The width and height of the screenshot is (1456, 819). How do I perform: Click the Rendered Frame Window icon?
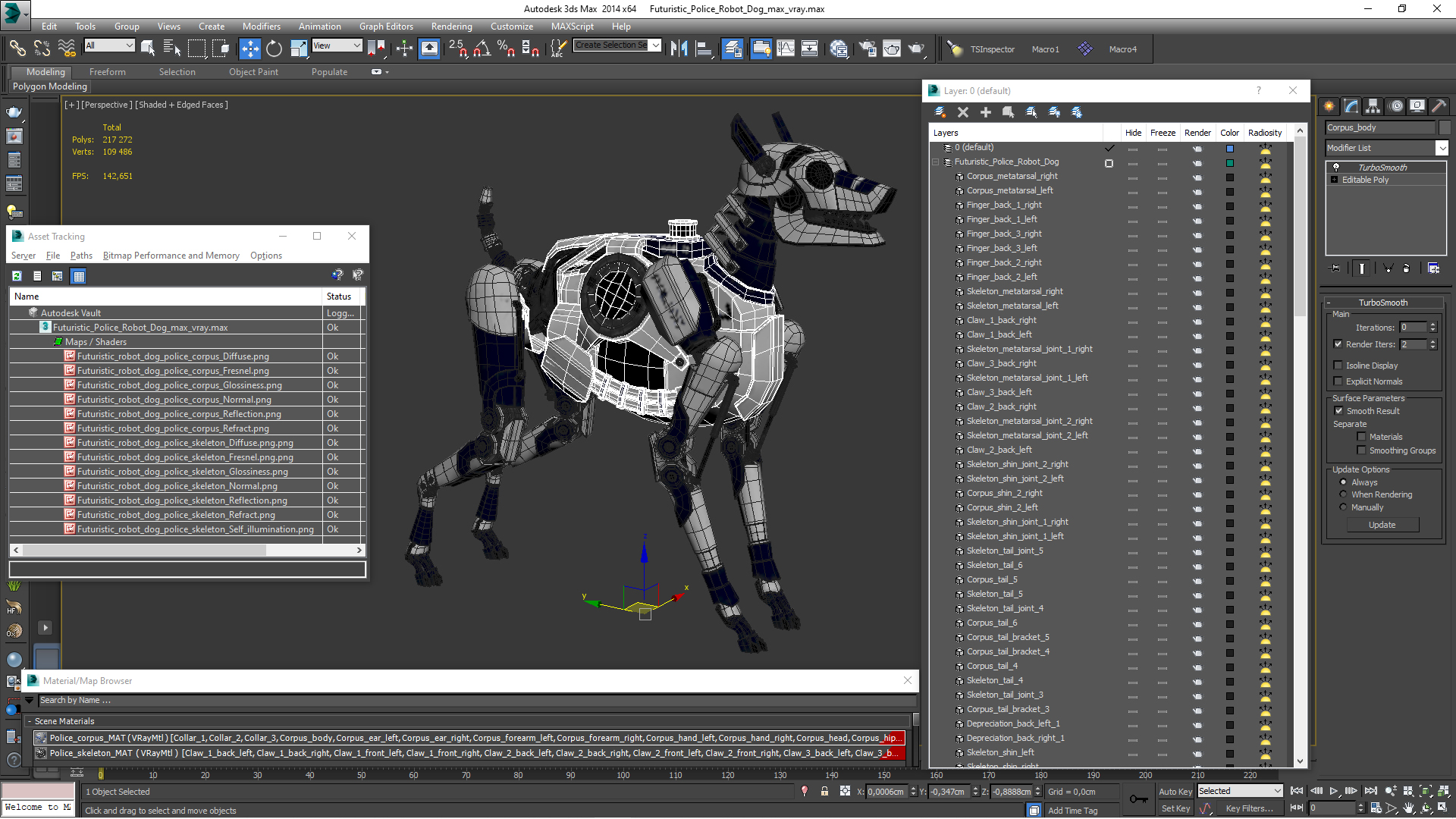click(892, 49)
